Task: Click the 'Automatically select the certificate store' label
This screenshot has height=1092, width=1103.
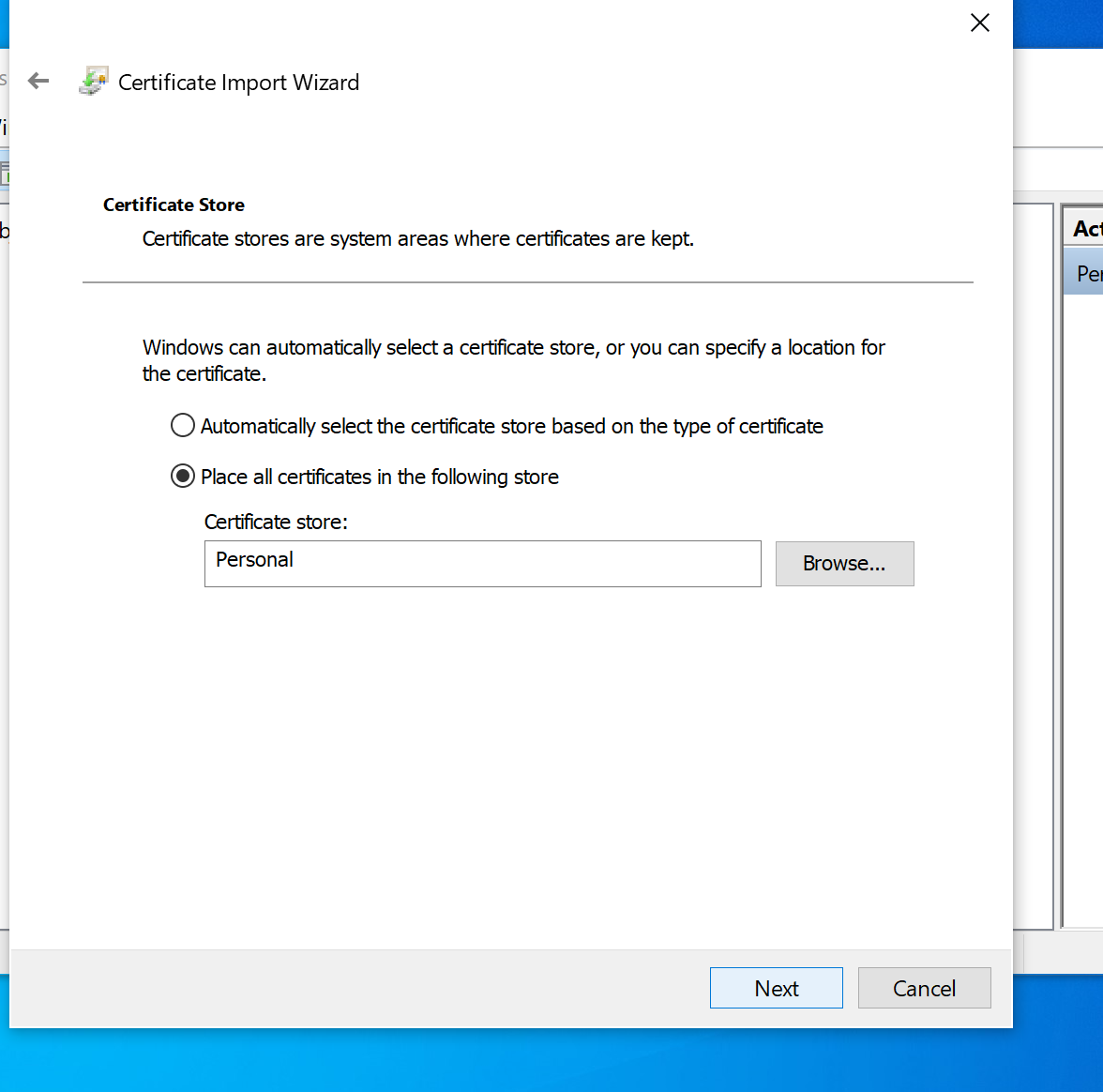Action: click(511, 426)
